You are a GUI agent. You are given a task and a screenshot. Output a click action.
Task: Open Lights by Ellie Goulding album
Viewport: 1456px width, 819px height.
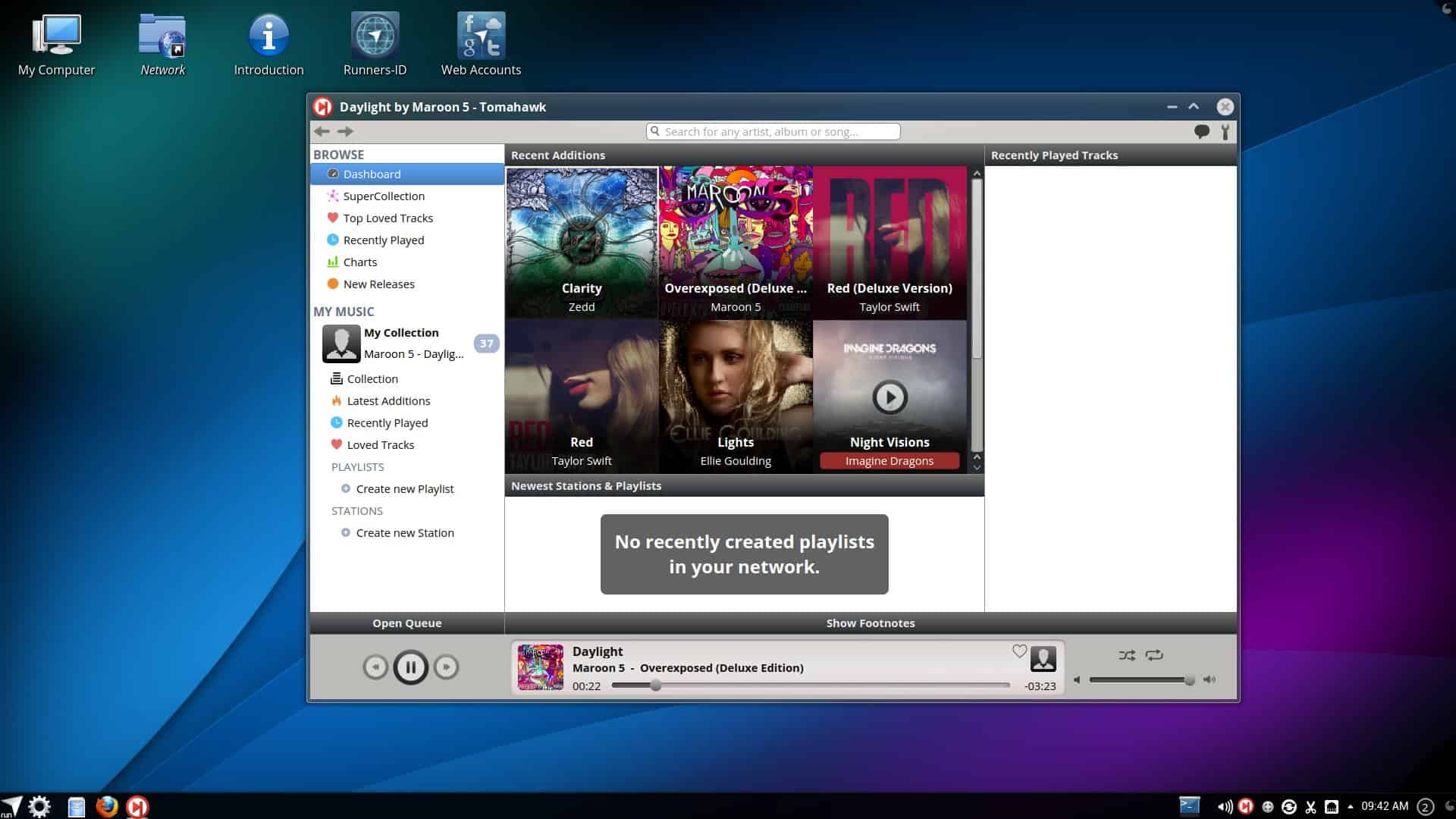pyautogui.click(x=736, y=397)
